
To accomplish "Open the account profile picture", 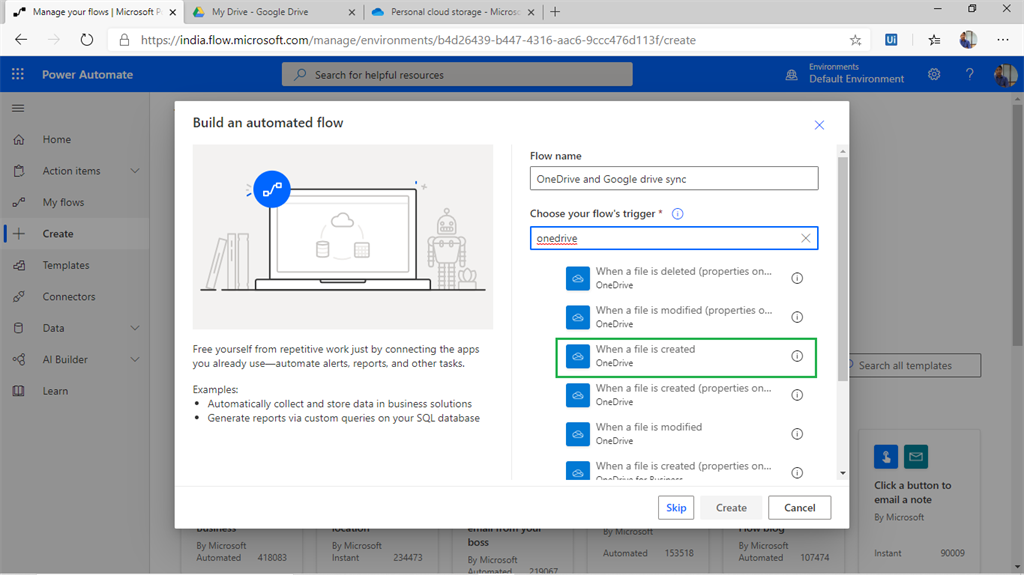I will click(x=1005, y=74).
